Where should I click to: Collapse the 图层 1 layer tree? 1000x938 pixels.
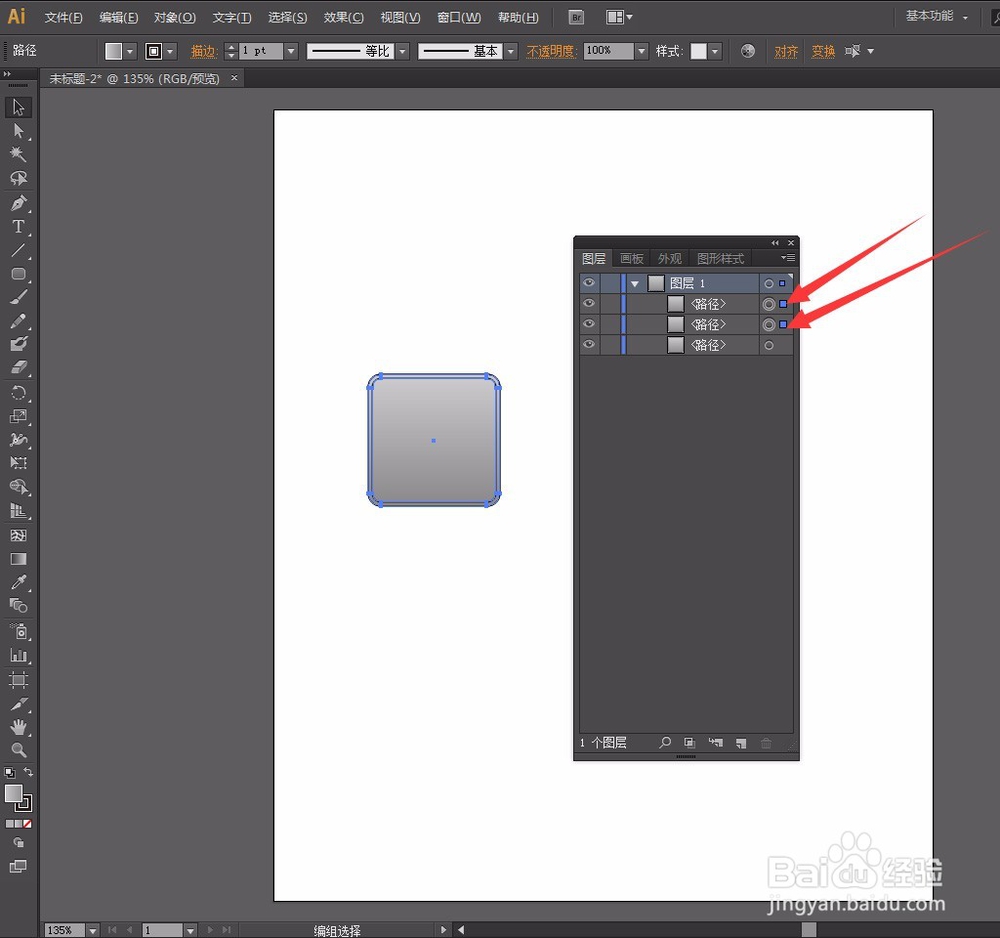(x=635, y=284)
